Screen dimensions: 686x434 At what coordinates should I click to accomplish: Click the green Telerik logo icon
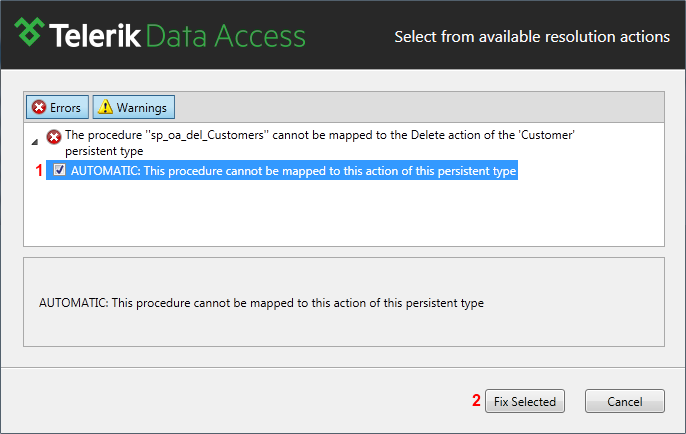coord(29,32)
